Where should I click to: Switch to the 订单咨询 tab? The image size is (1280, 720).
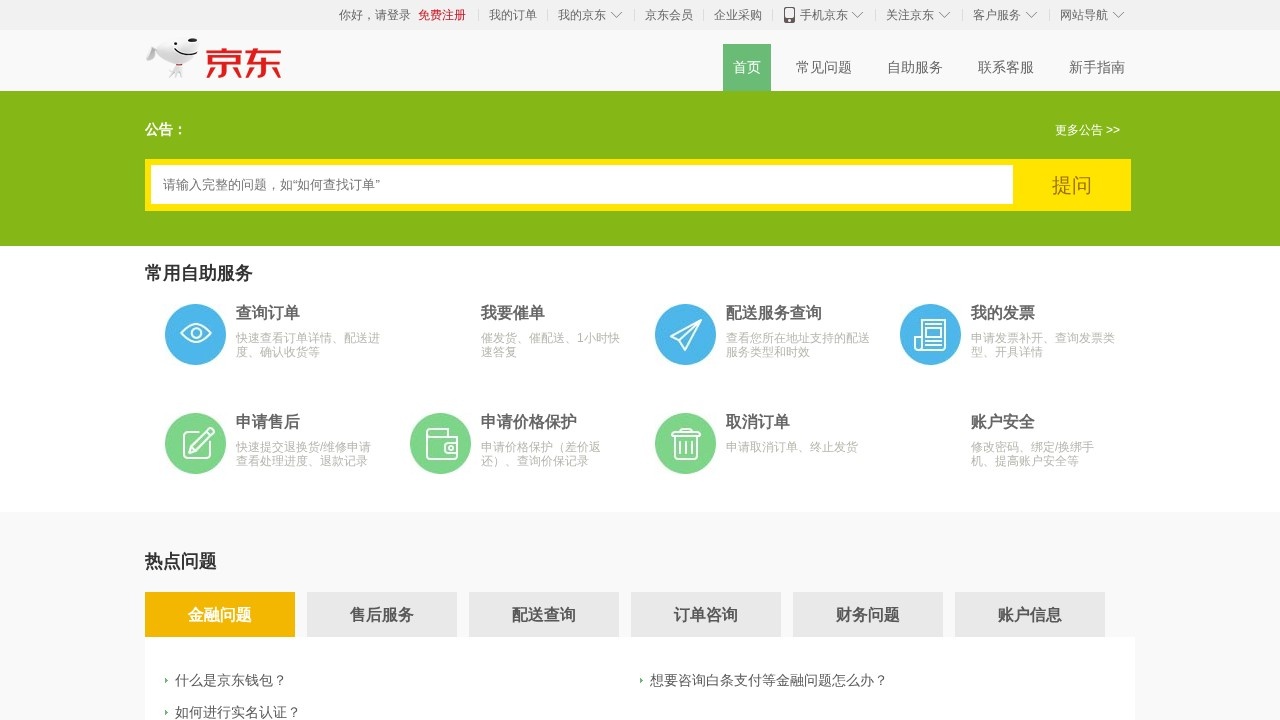coord(706,614)
